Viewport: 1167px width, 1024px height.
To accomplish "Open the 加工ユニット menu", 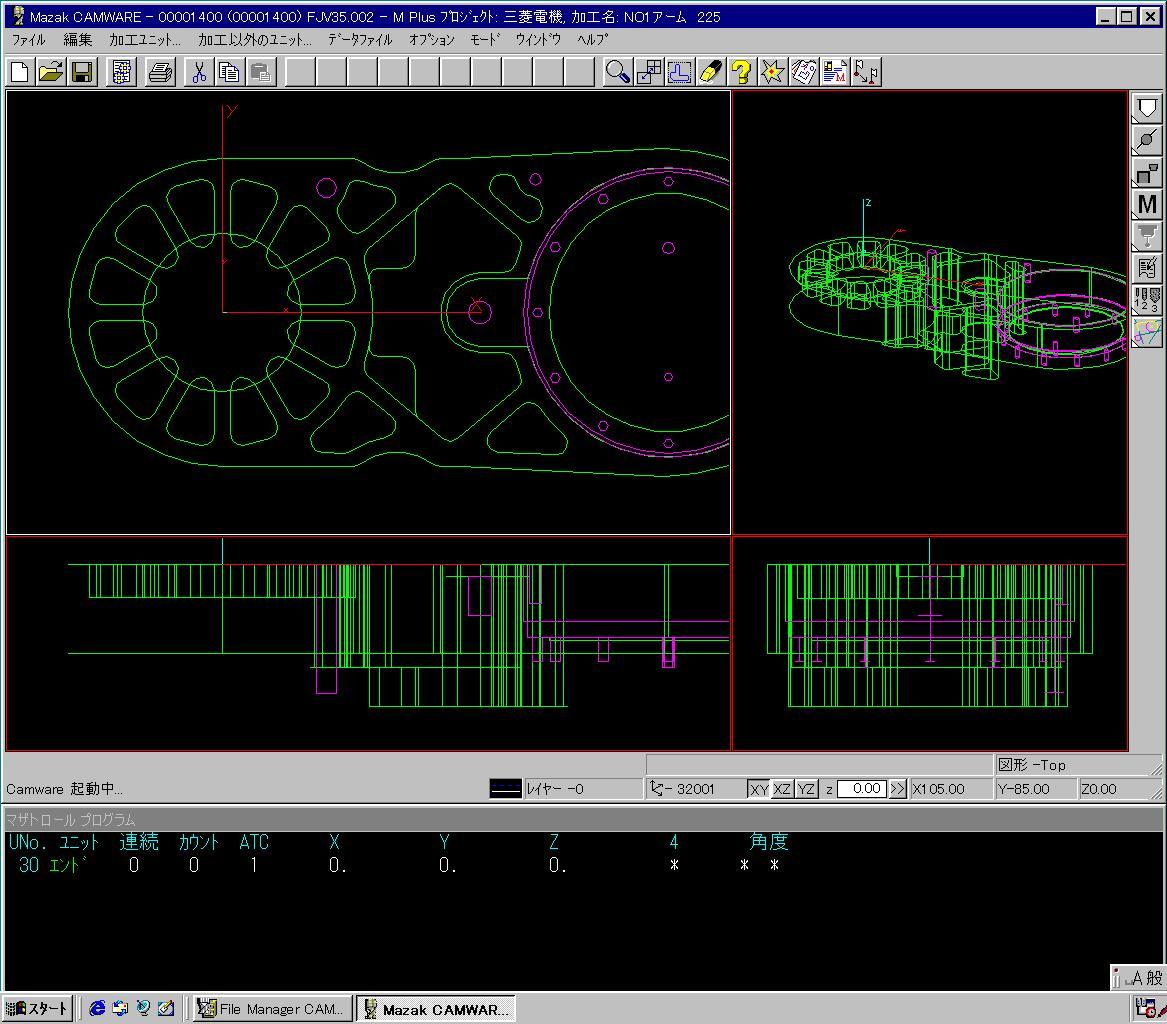I will [x=145, y=40].
